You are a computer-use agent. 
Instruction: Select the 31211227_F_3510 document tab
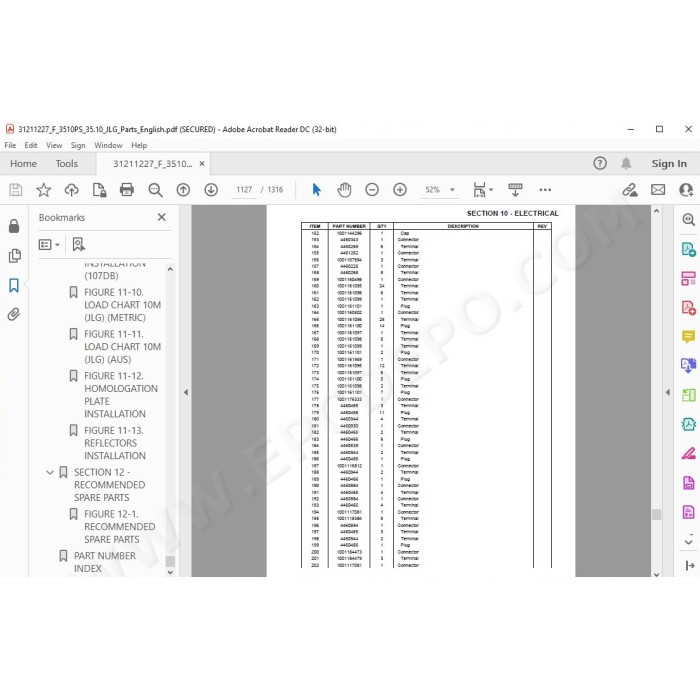[153, 163]
